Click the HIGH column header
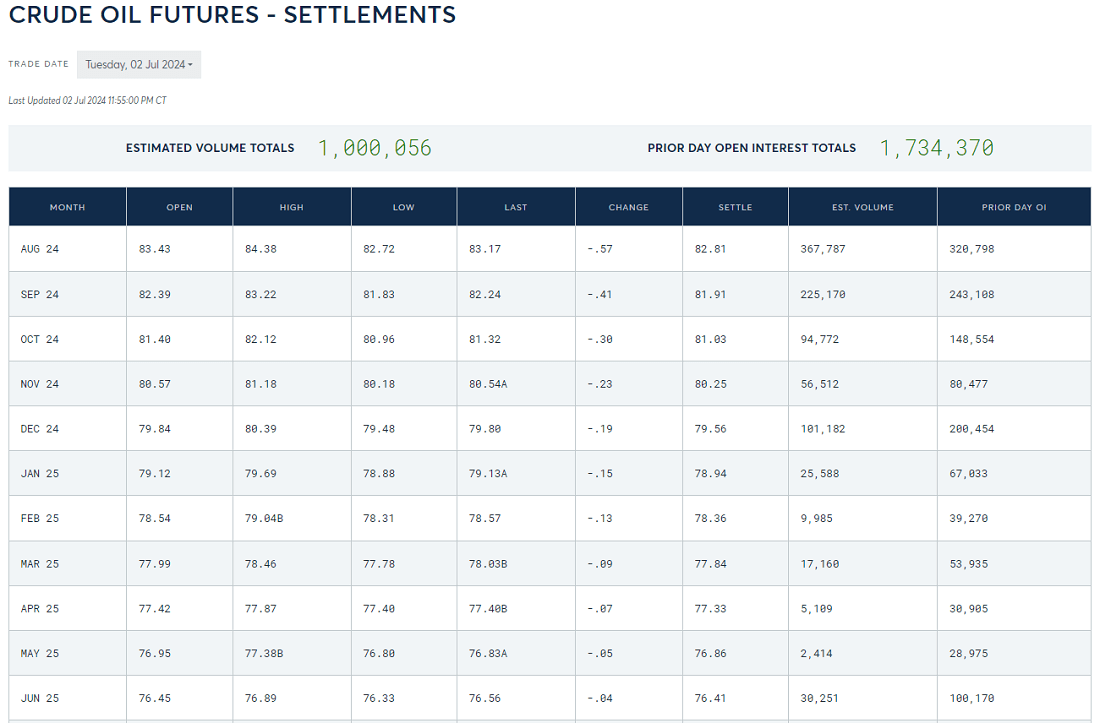The height and width of the screenshot is (723, 1100). tap(292, 207)
